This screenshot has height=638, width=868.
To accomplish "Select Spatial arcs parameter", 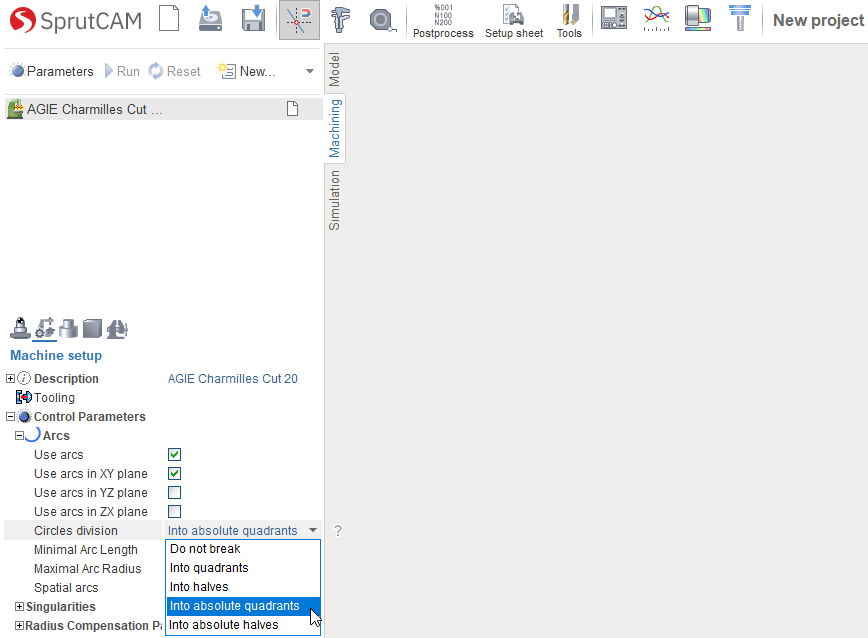I will point(66,588).
